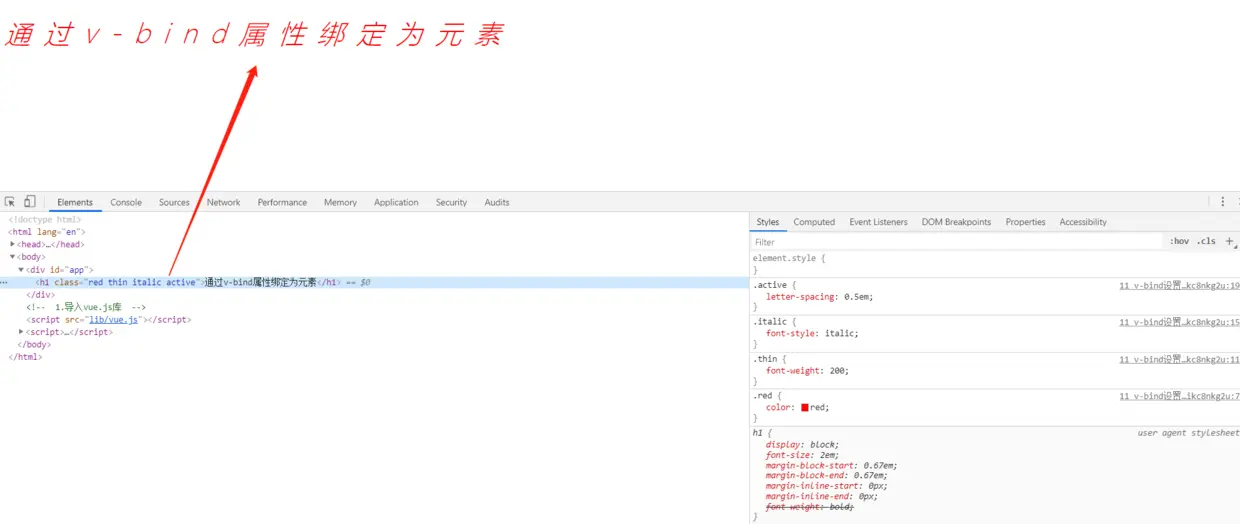Open the DOM Breakpoints sidebar tab
Screen dimensions: 1240x524
(x=956, y=222)
